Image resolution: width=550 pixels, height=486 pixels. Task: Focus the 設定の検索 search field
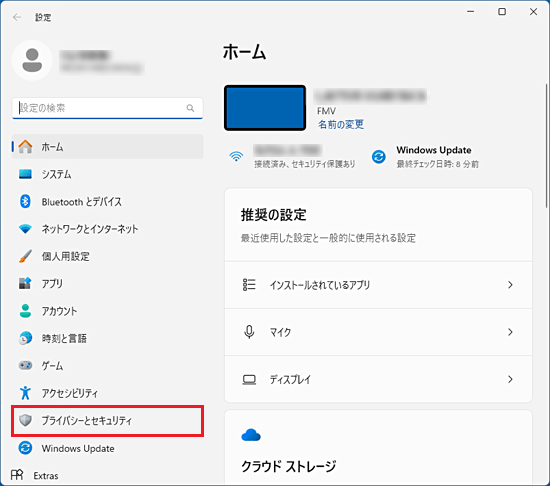point(107,108)
